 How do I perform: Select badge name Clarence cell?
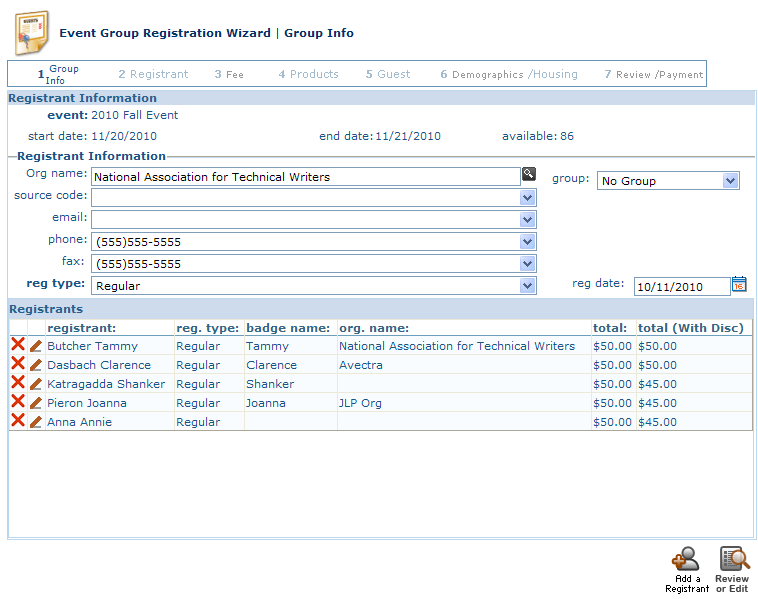[271, 365]
